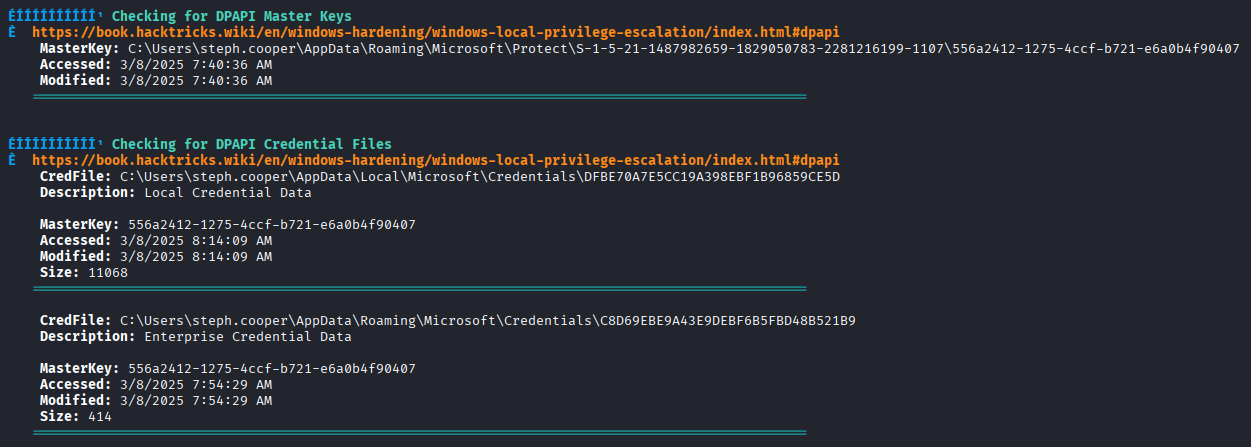Viewport: 1251px width, 447px height.
Task: Click the Accessed 7:40:36 AM timestamp
Action: click(195, 64)
